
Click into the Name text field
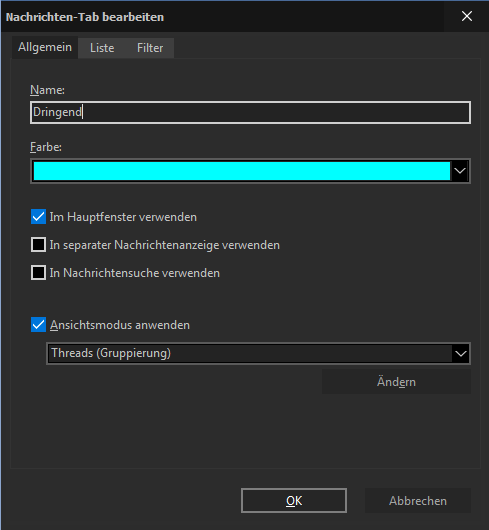click(250, 112)
